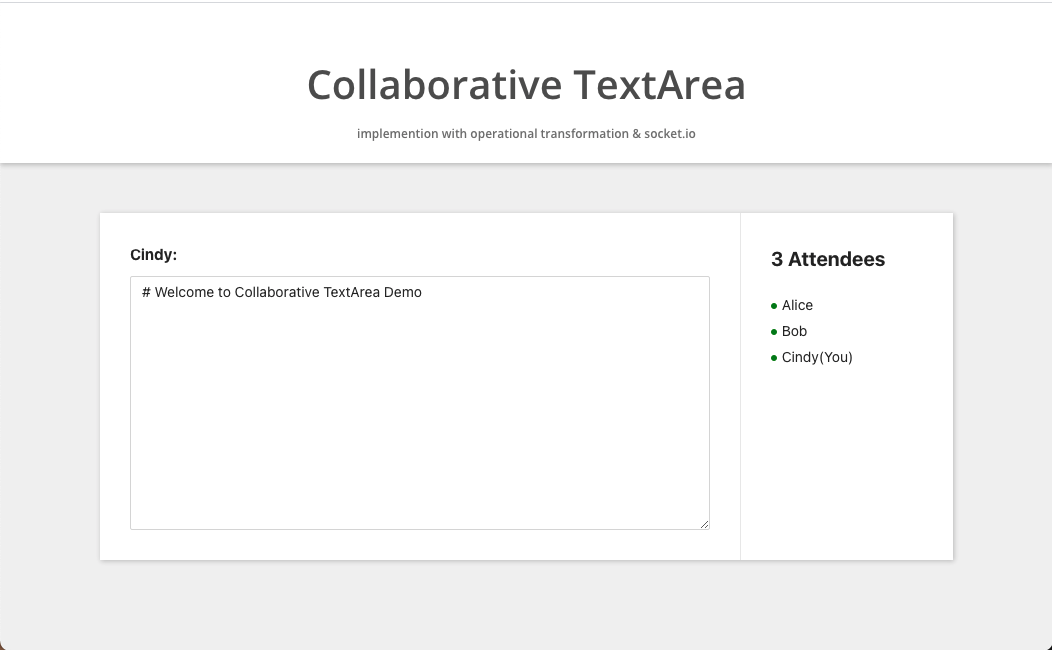
Task: Place cursor on the welcome line text
Action: coord(282,292)
